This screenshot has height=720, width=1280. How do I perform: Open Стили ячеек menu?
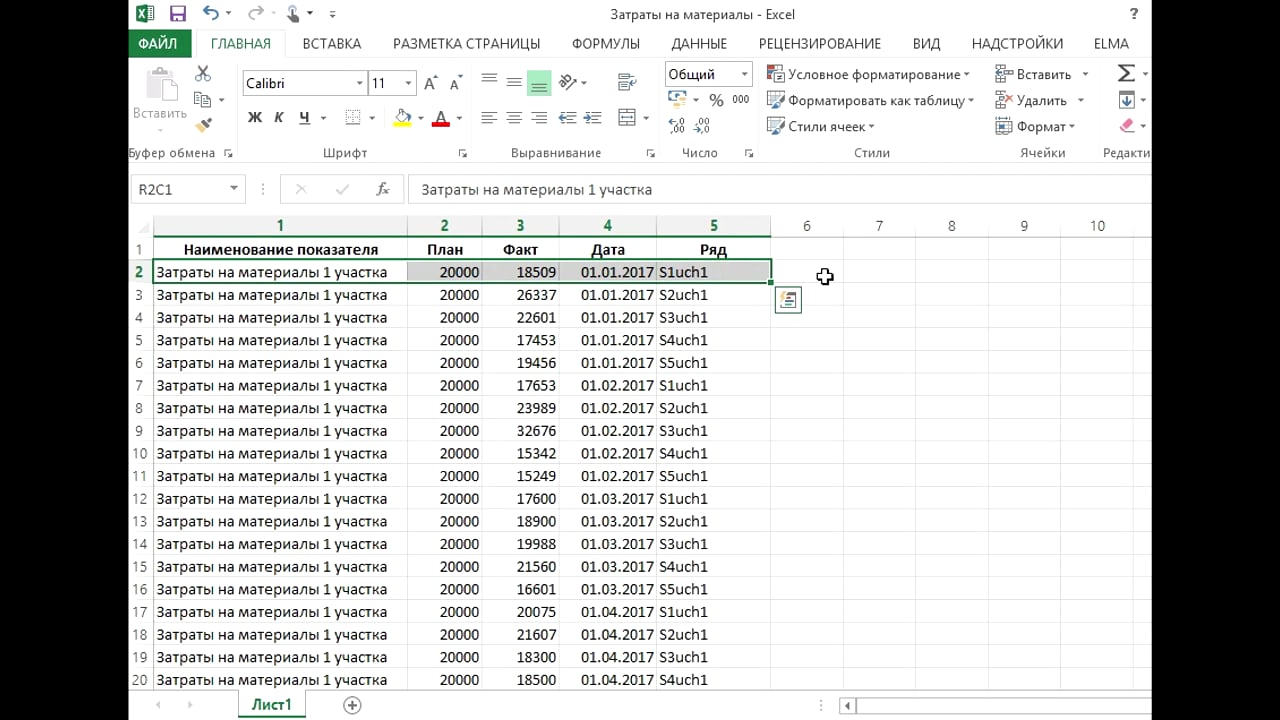pos(820,126)
